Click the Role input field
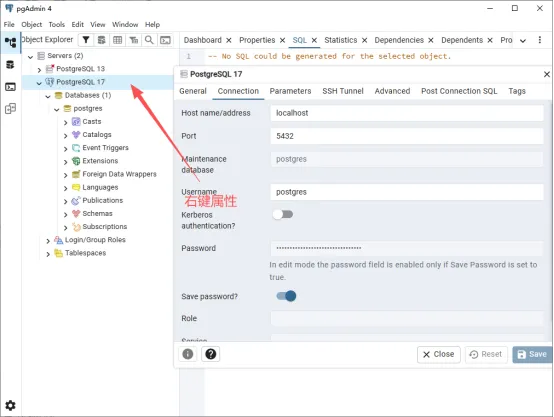The width and height of the screenshot is (554, 417). pyautogui.click(x=407, y=318)
